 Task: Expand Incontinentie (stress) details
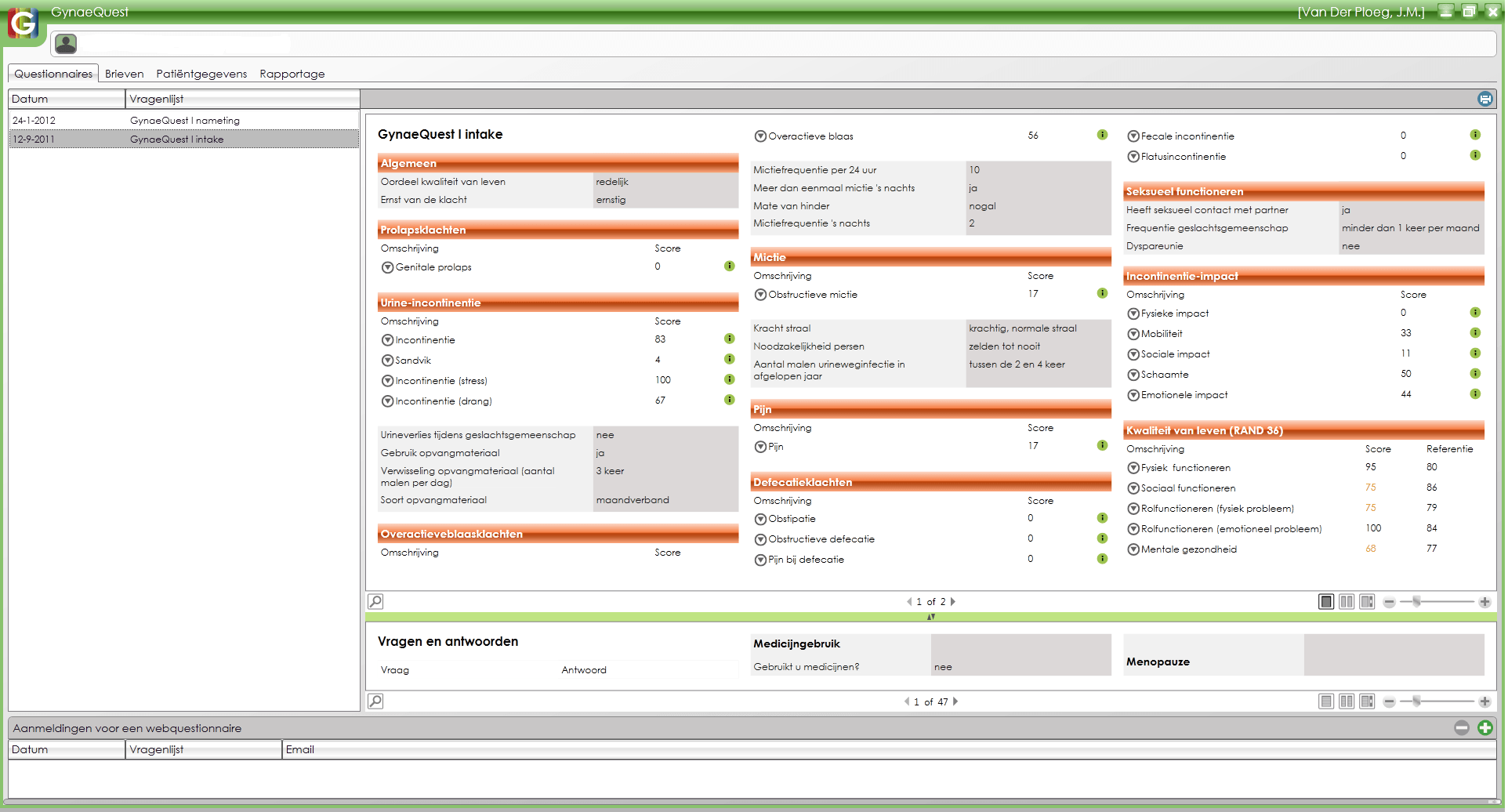(387, 381)
